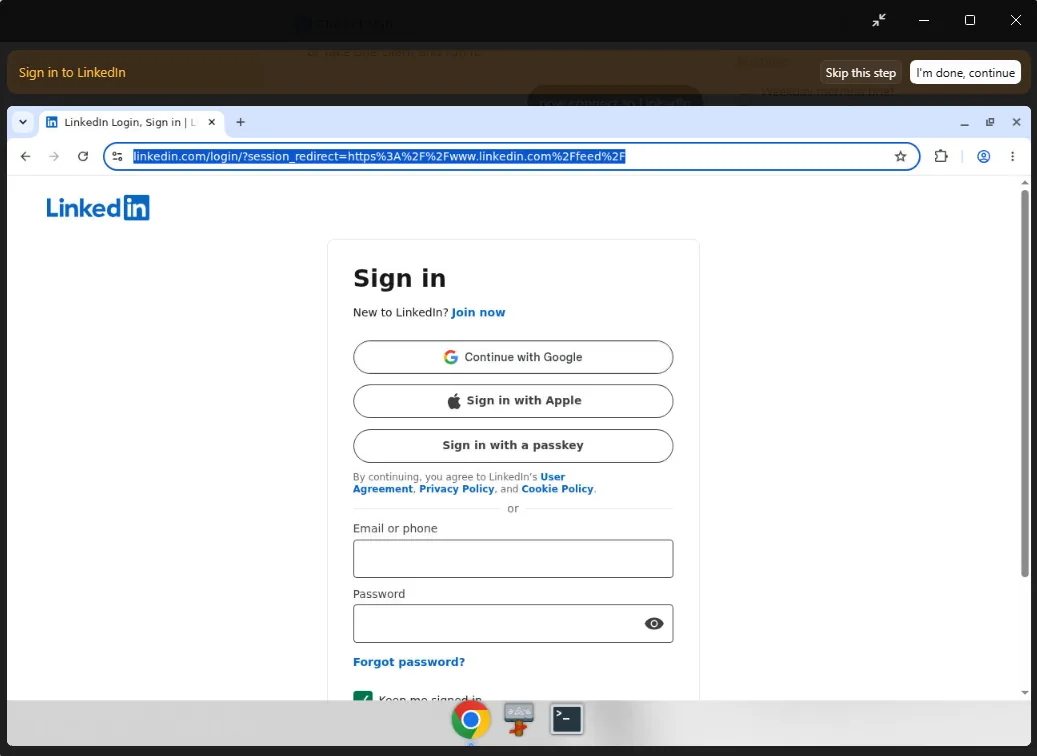The width and height of the screenshot is (1037, 756).
Task: Open the Chrome extensions puzzle icon
Action: (940, 157)
